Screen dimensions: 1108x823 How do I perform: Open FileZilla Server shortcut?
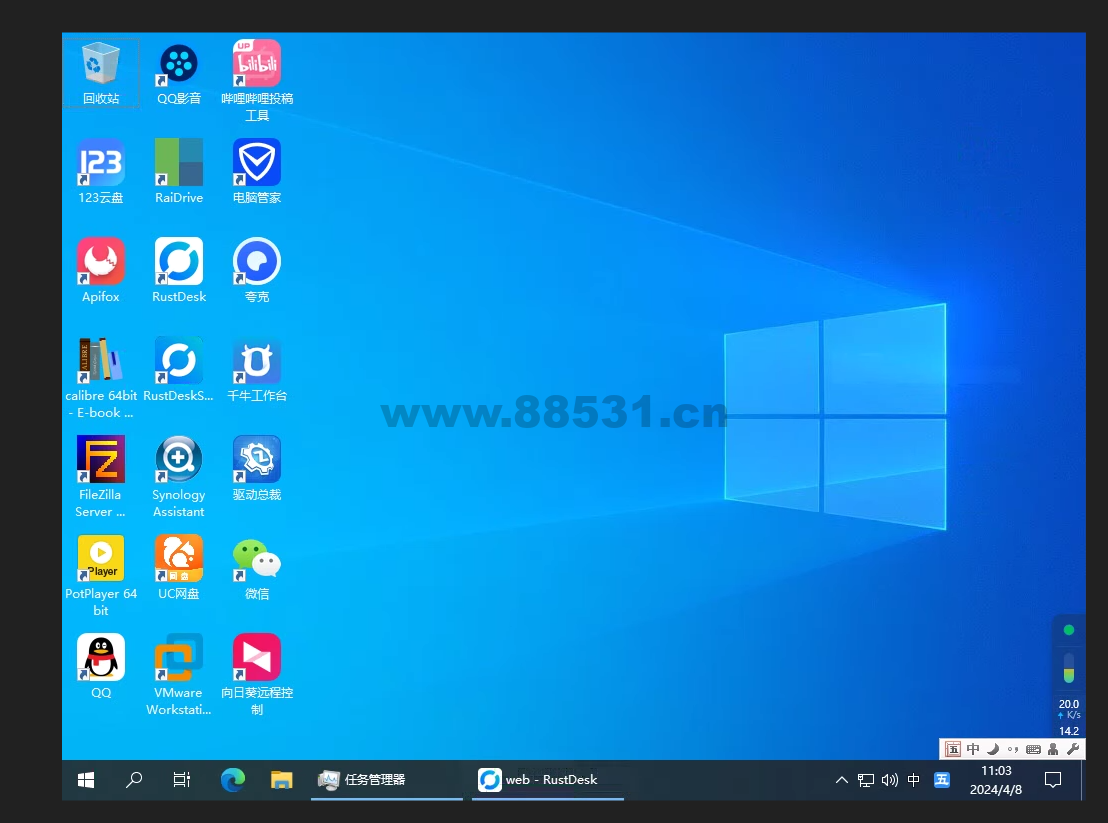(x=101, y=477)
